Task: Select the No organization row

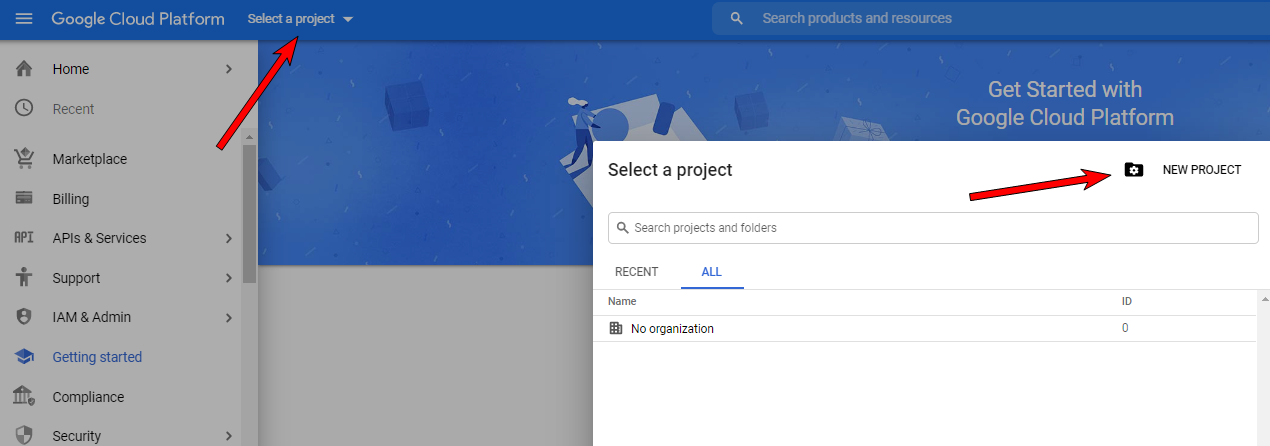Action: (672, 328)
